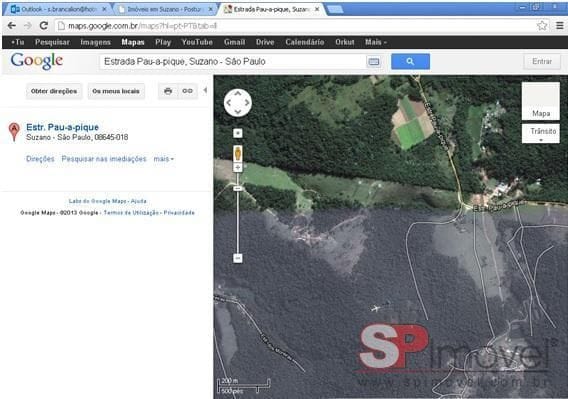Go back with the browser back arrow
The height and width of the screenshot is (399, 568).
point(12,26)
